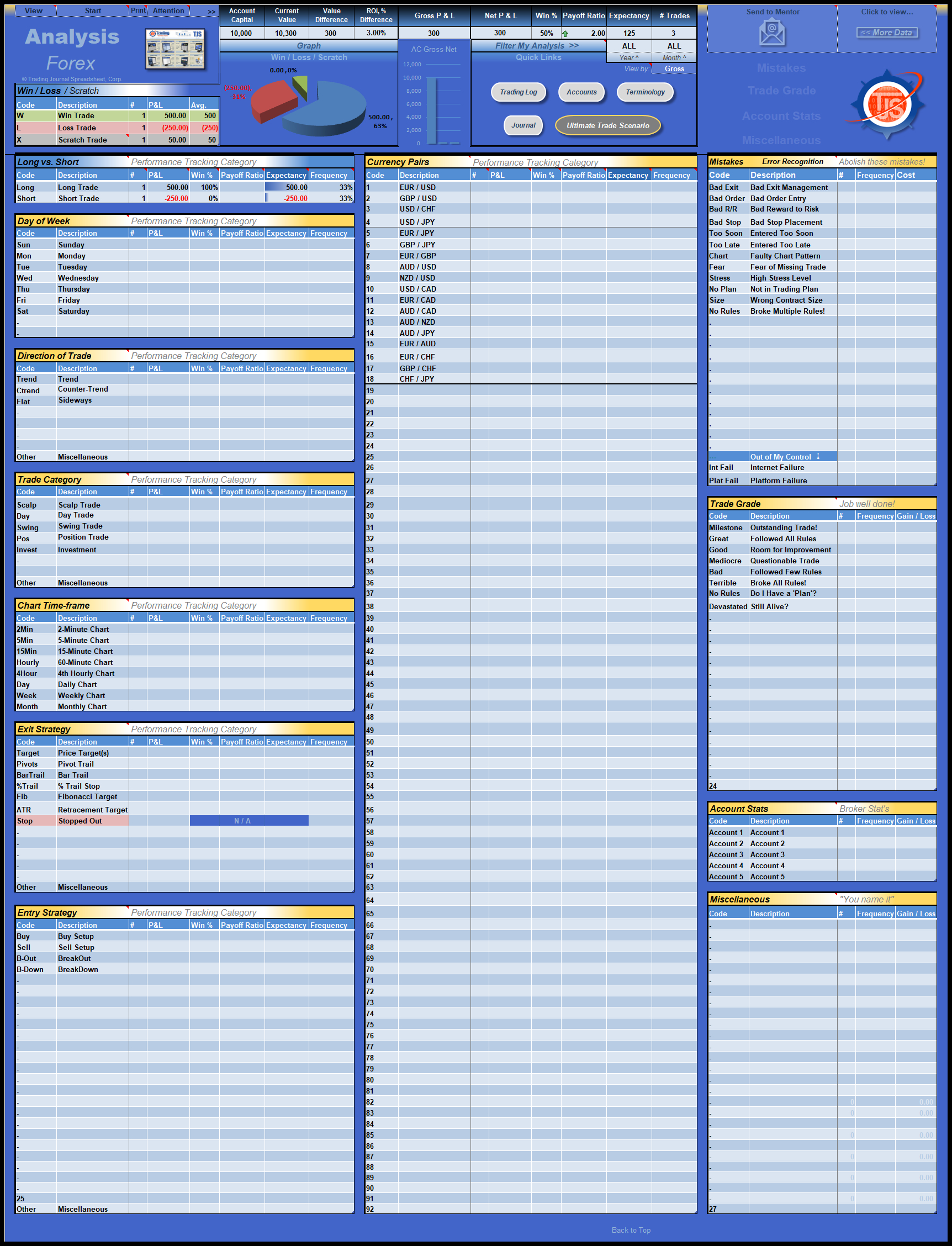952x1246 pixels.
Task: Select the Platform Failure row
Action: point(822,481)
